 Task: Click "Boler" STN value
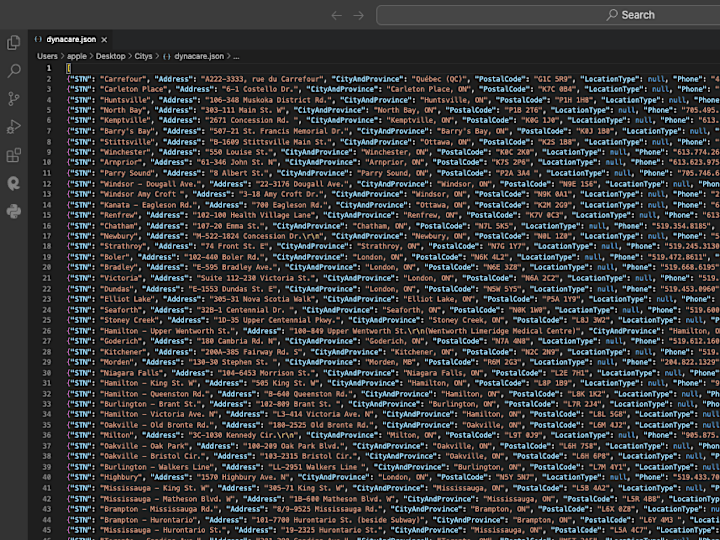114,257
